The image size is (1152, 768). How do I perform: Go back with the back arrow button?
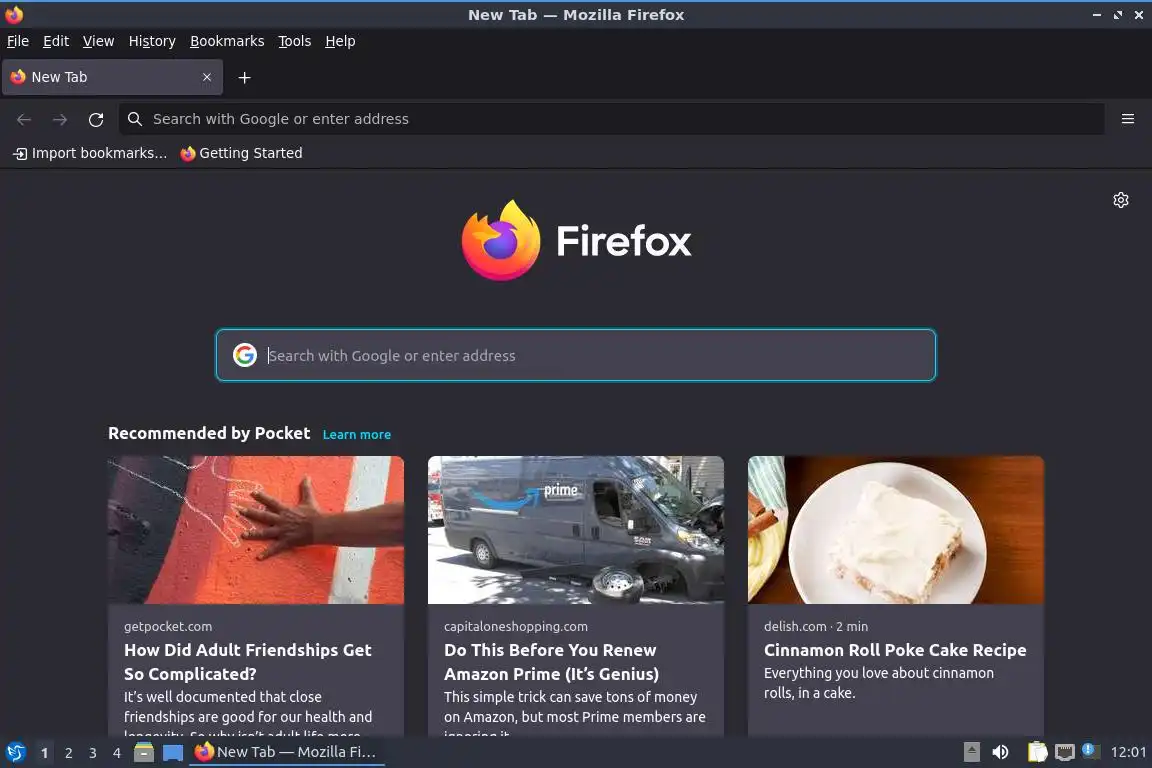24,119
